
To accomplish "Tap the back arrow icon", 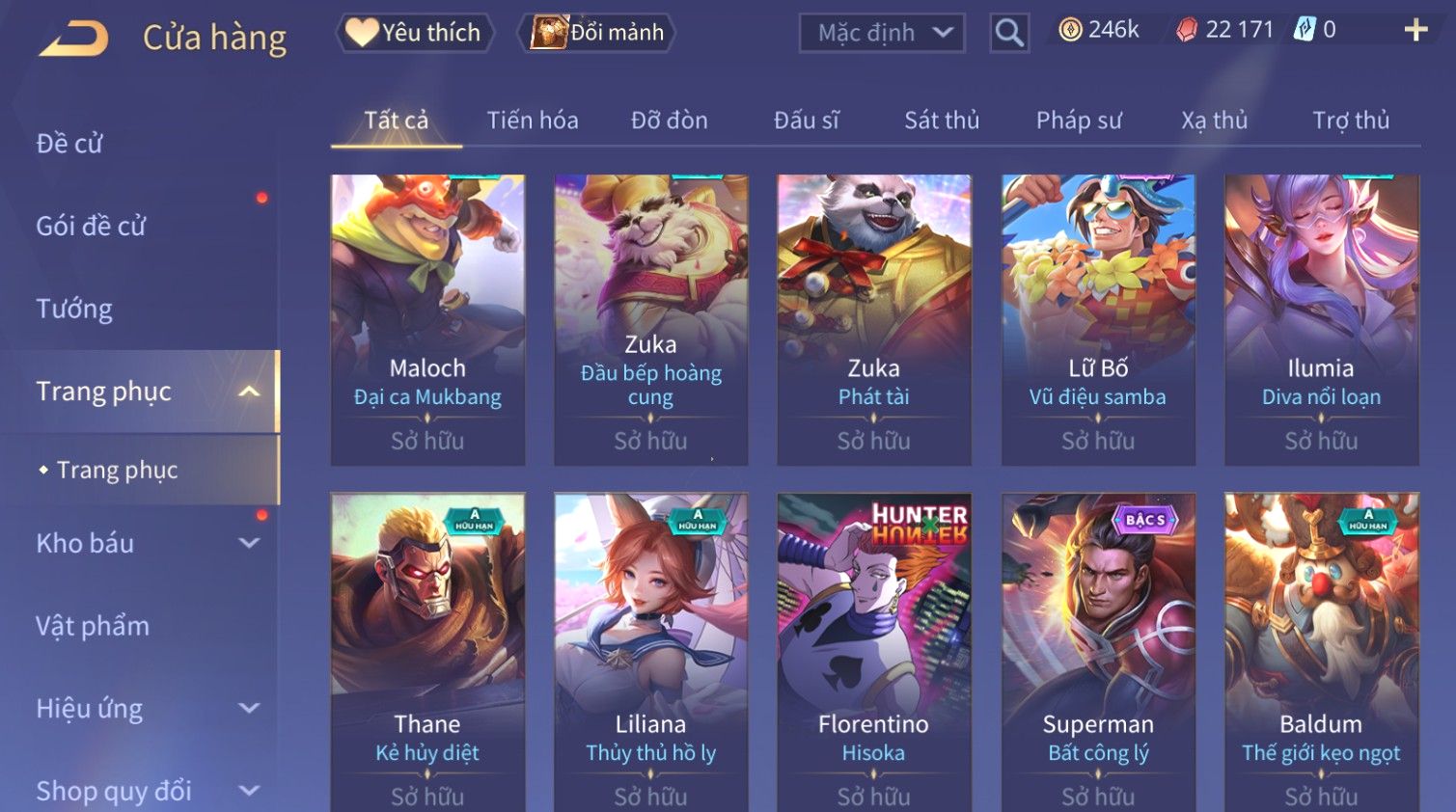I will click(73, 39).
